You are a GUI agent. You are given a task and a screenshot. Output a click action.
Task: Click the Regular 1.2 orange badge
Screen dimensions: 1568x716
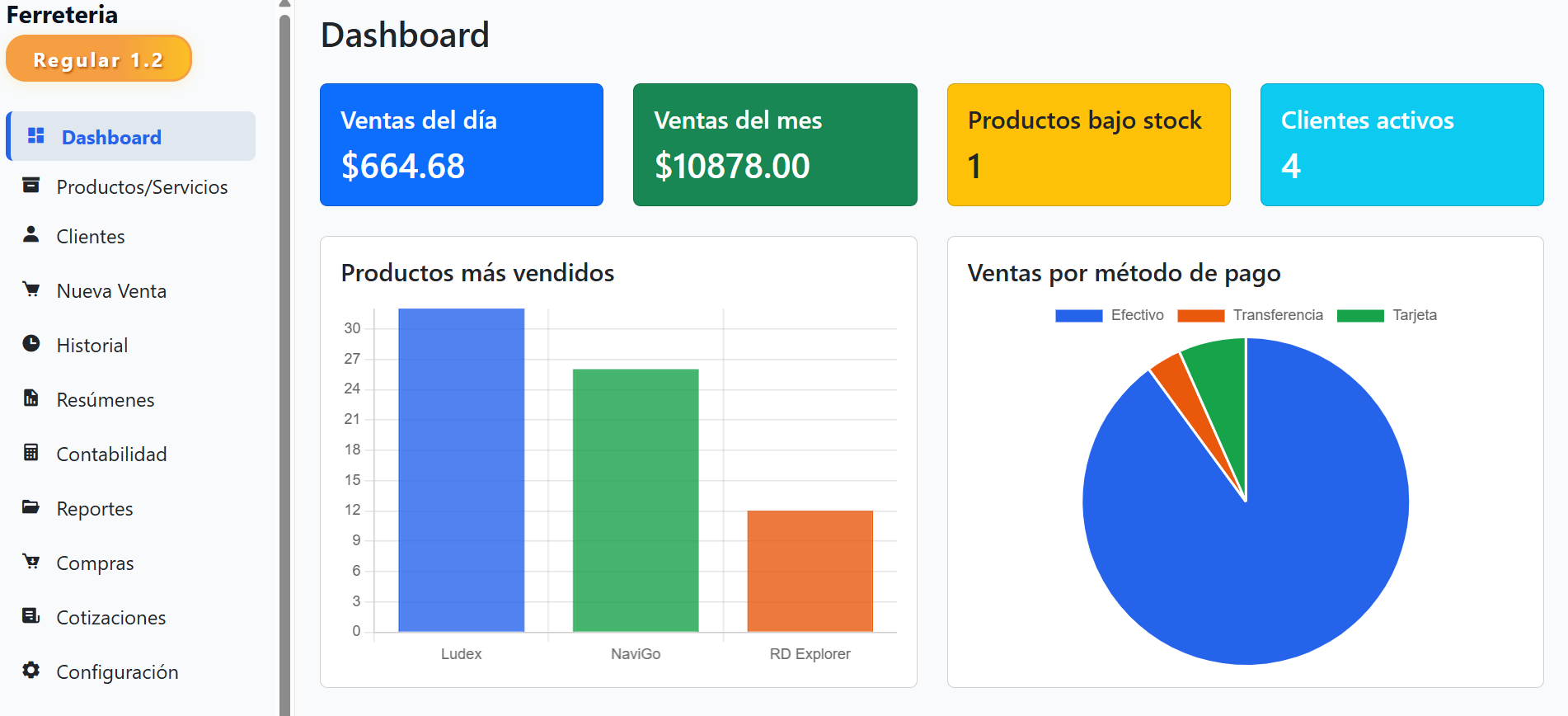[x=98, y=59]
